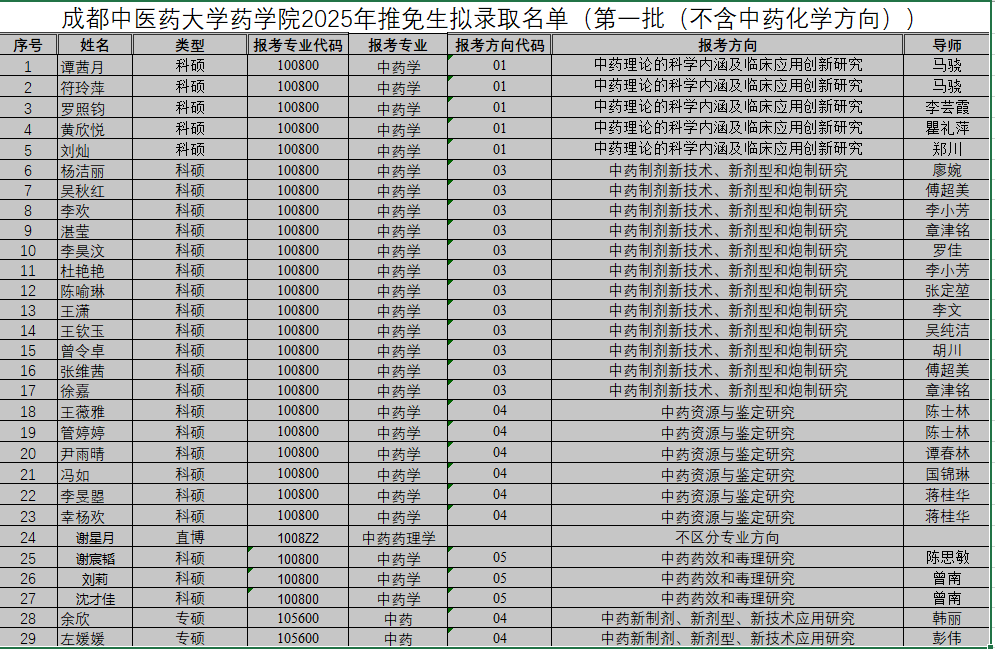Select the name cell 陈喻琳

pos(95,290)
